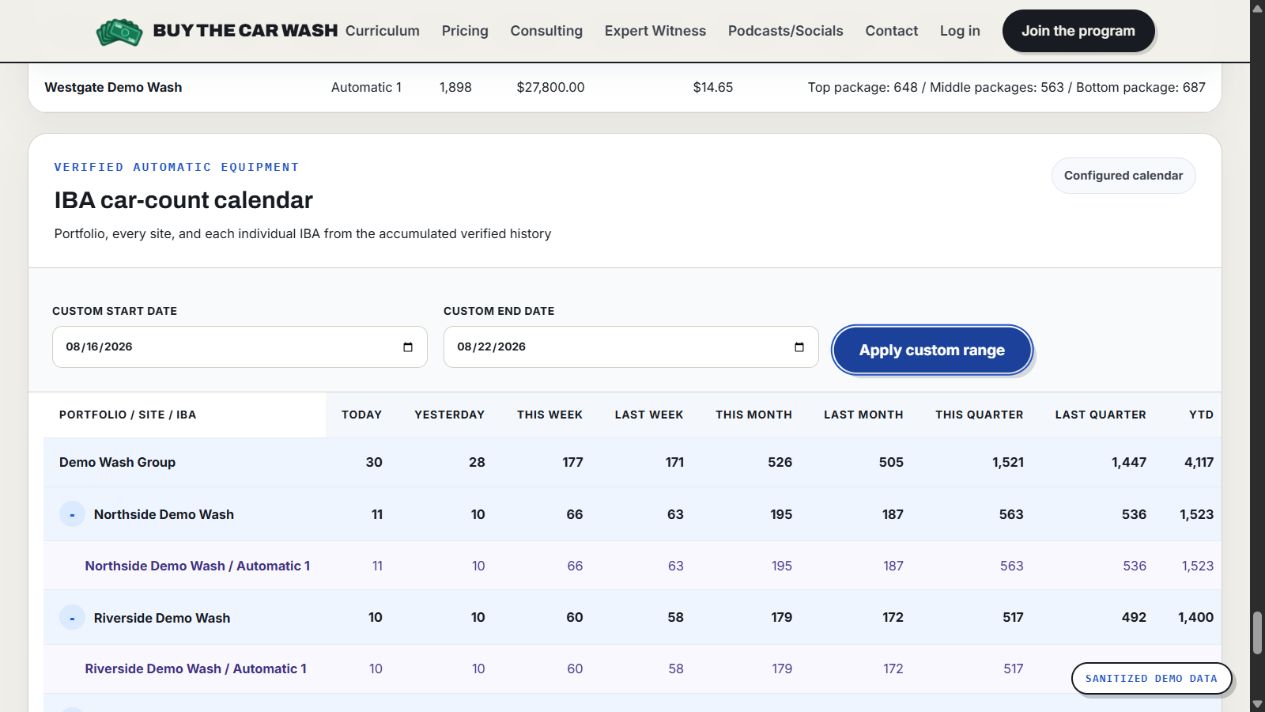Open the Curriculum menu item

[x=382, y=31]
